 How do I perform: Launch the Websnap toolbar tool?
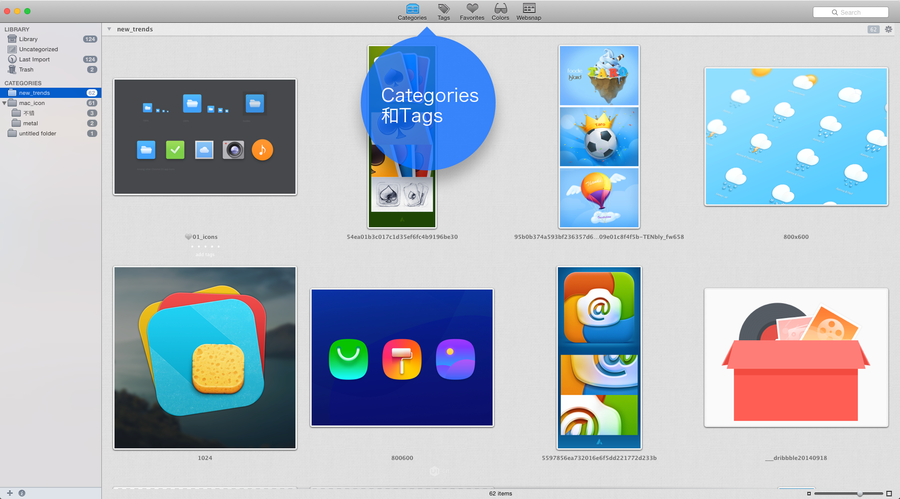click(529, 11)
